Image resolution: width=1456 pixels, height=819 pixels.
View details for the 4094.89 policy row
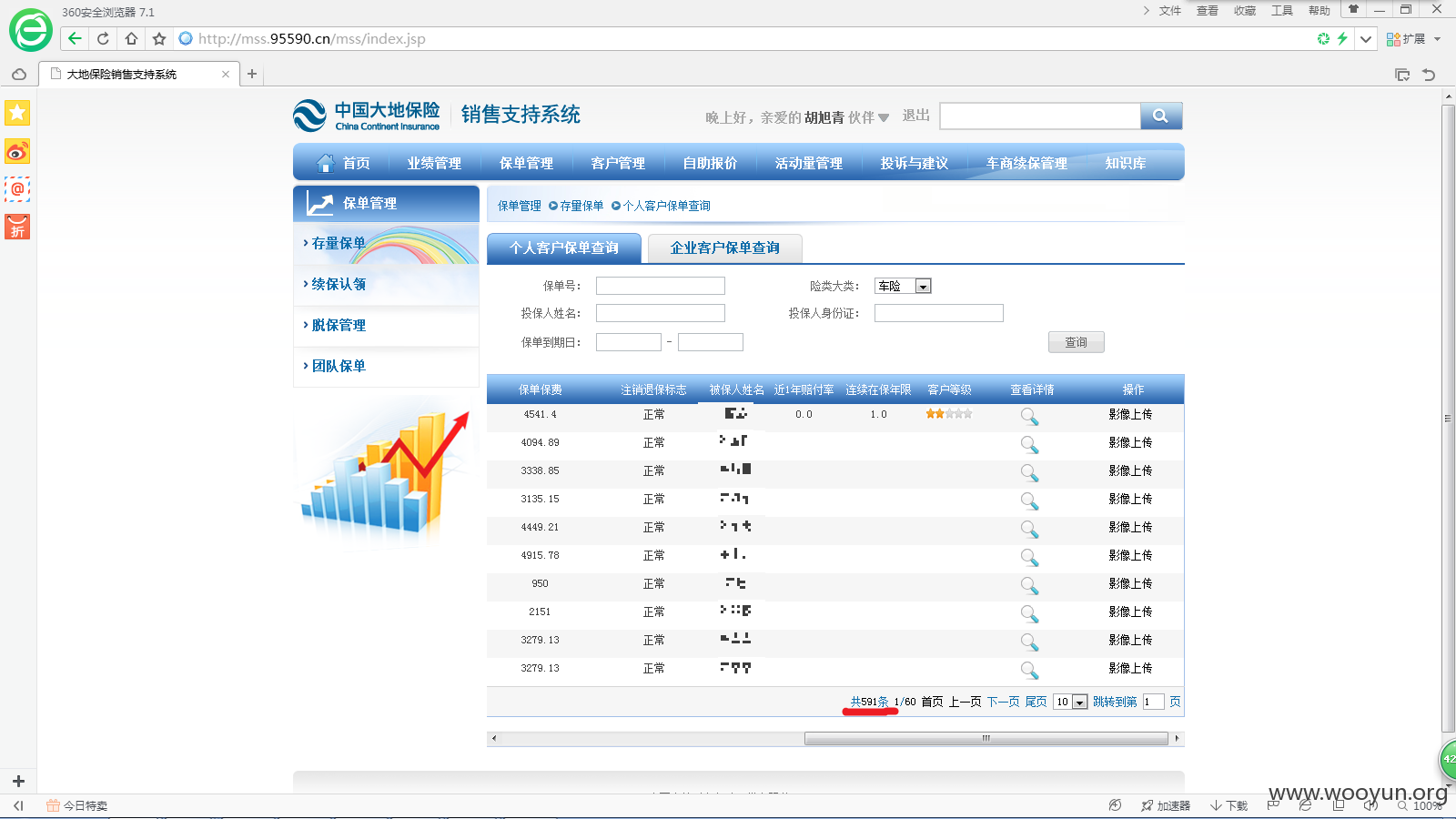click(x=1029, y=444)
